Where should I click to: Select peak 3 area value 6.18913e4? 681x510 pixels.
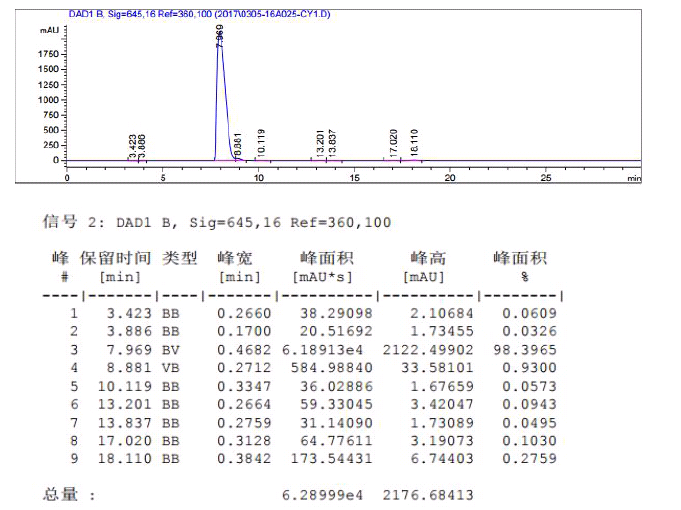326,349
